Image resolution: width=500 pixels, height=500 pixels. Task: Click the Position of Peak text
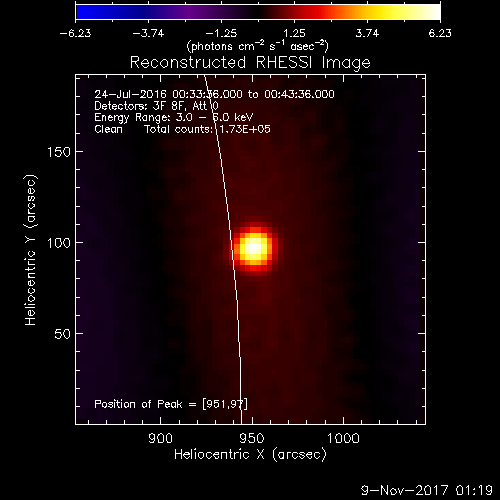point(171,404)
